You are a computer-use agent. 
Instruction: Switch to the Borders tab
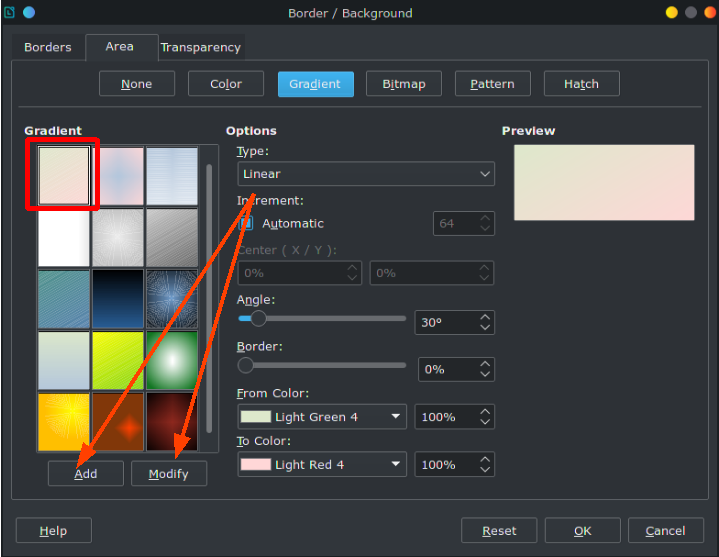tap(48, 47)
